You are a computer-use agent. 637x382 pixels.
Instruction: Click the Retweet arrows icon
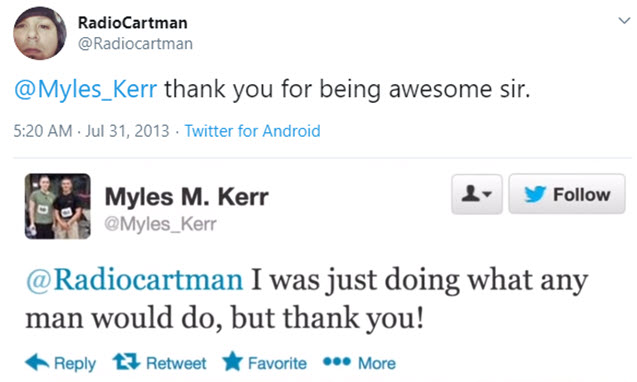coord(126,361)
